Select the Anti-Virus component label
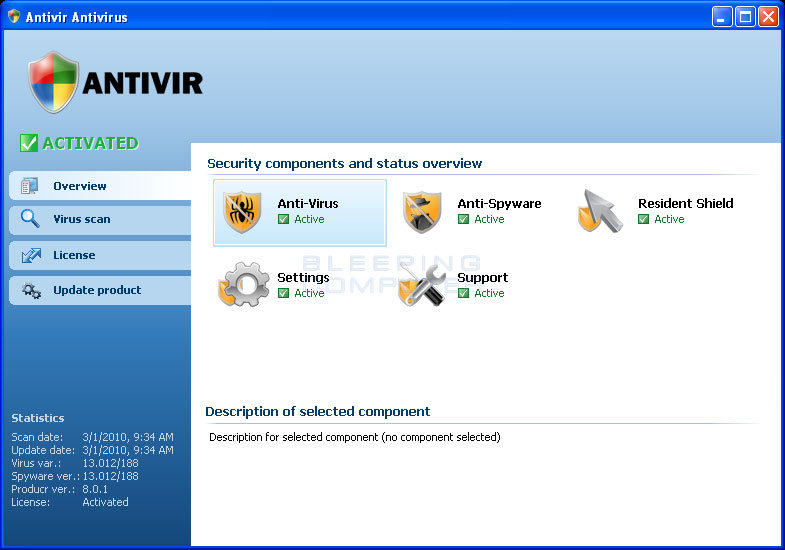The image size is (785, 550). click(308, 204)
